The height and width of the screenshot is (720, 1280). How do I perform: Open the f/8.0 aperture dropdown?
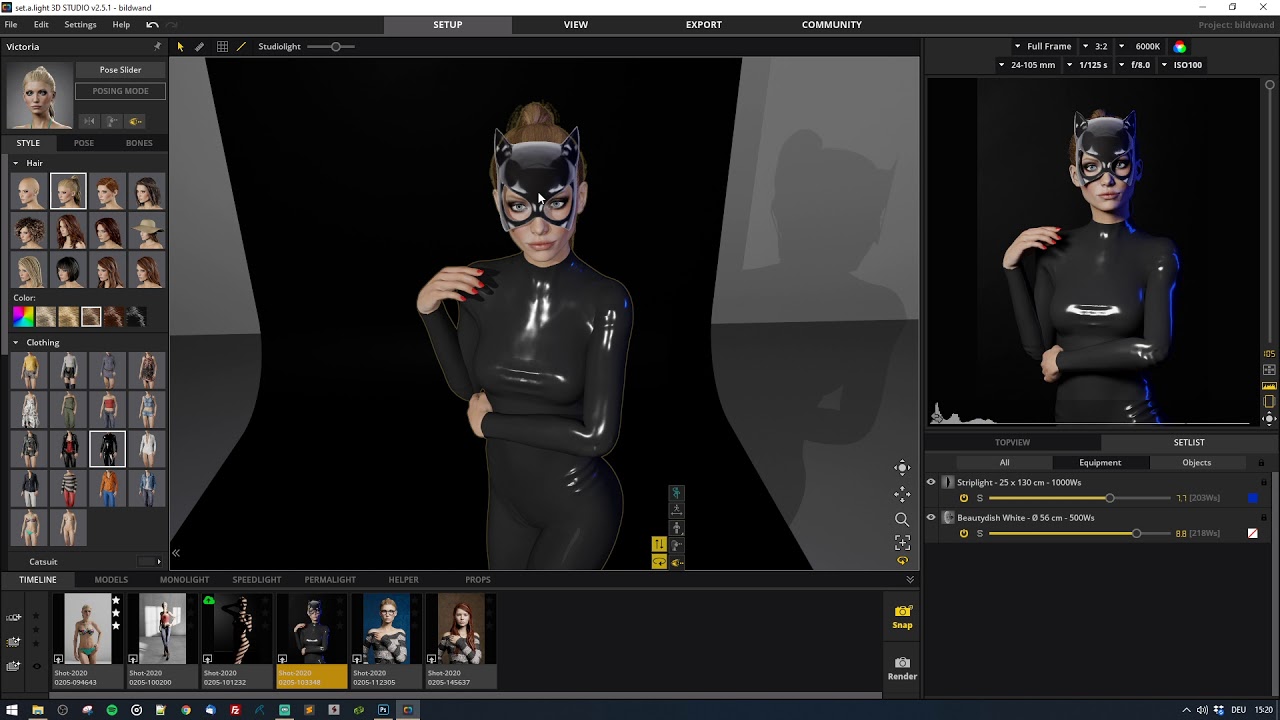[1135, 65]
